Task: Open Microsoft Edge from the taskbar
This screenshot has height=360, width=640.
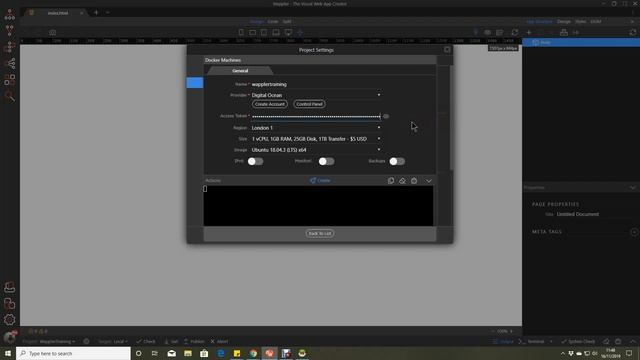Action: (x=220, y=353)
